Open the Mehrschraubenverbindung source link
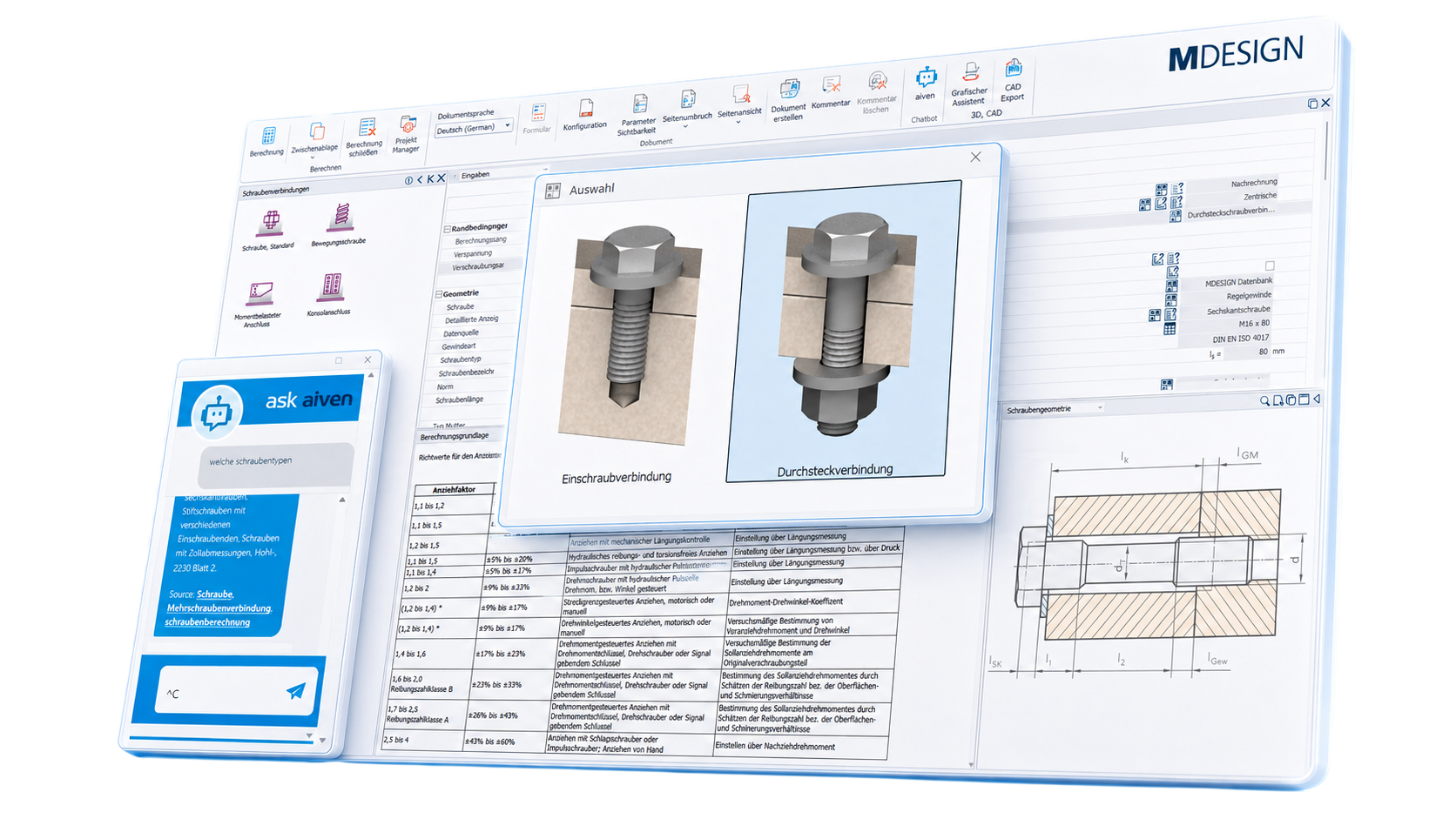This screenshot has height=819, width=1456. tap(219, 608)
